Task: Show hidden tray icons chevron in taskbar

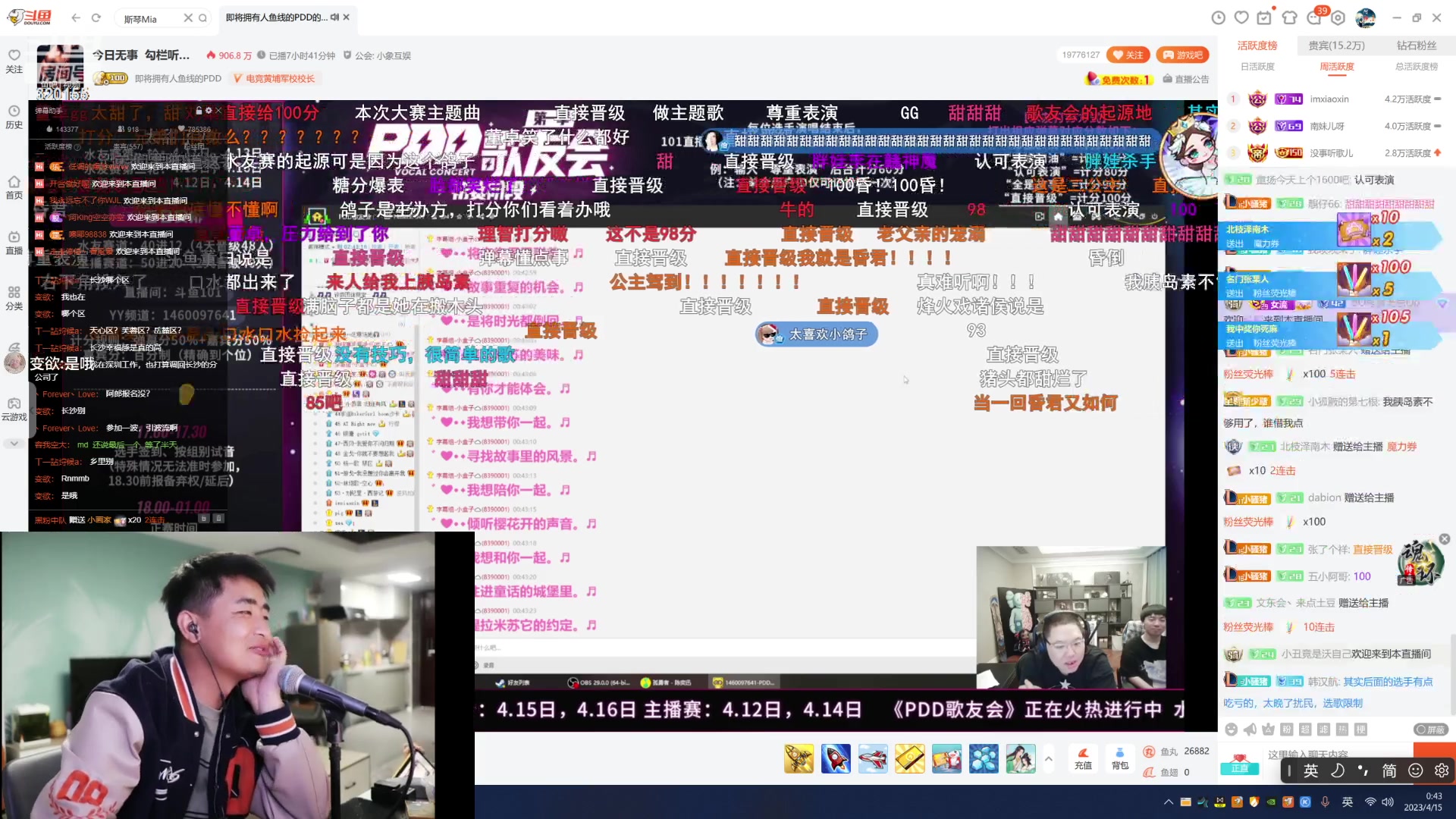Action: click(1168, 802)
